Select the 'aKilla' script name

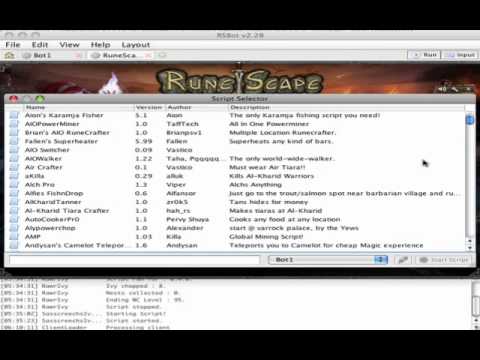pyautogui.click(x=35, y=176)
